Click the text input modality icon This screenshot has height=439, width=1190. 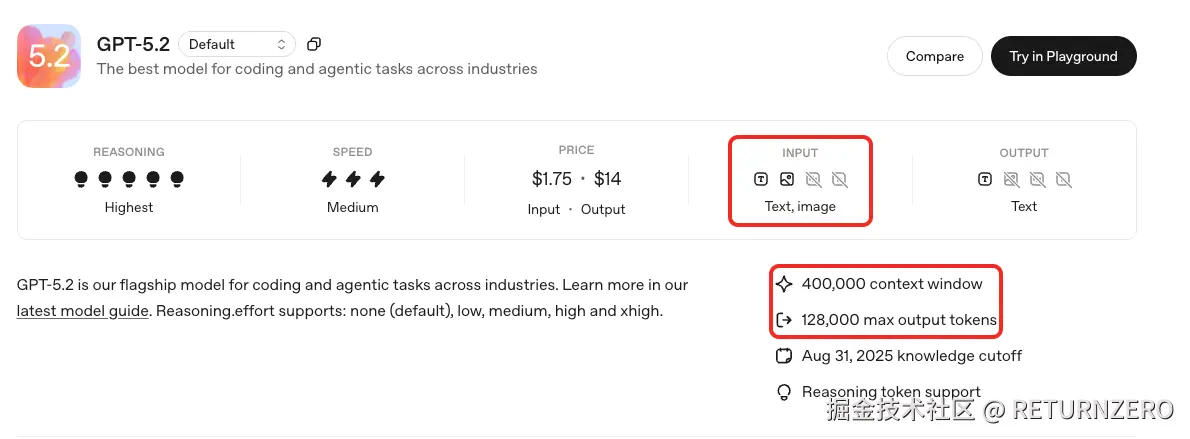[x=761, y=180]
